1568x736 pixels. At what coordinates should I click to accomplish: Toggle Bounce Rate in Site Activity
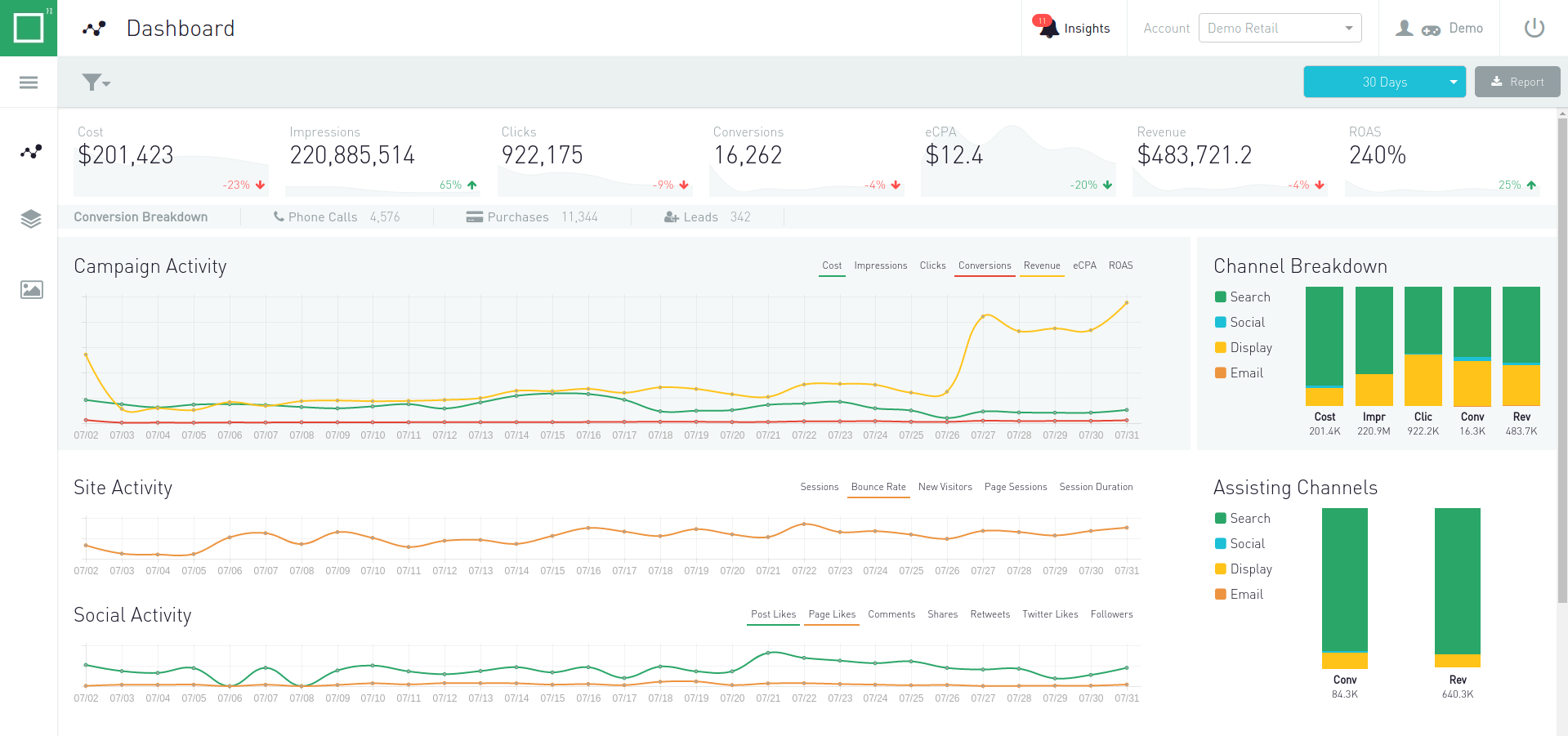[x=878, y=488]
